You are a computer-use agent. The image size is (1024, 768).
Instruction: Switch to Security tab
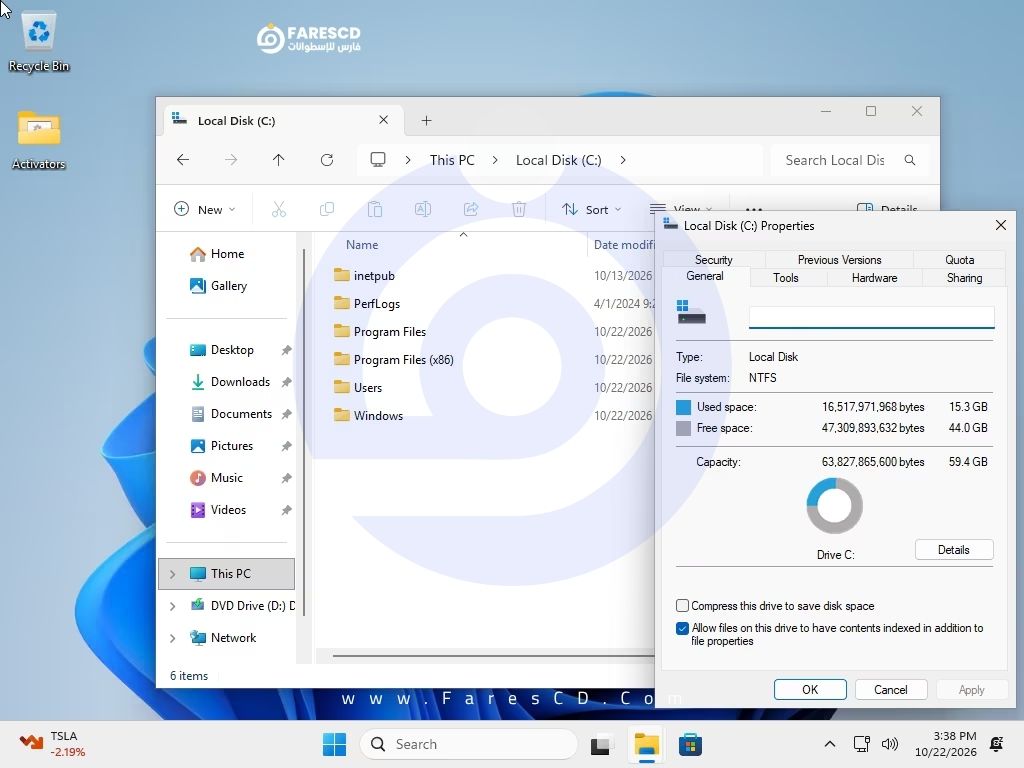pos(713,259)
